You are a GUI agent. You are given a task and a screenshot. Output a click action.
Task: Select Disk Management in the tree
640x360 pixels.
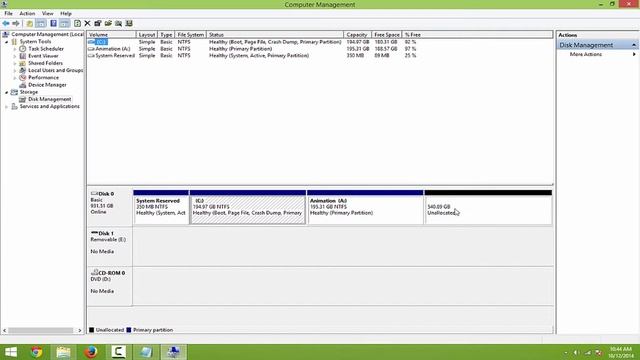(49, 99)
